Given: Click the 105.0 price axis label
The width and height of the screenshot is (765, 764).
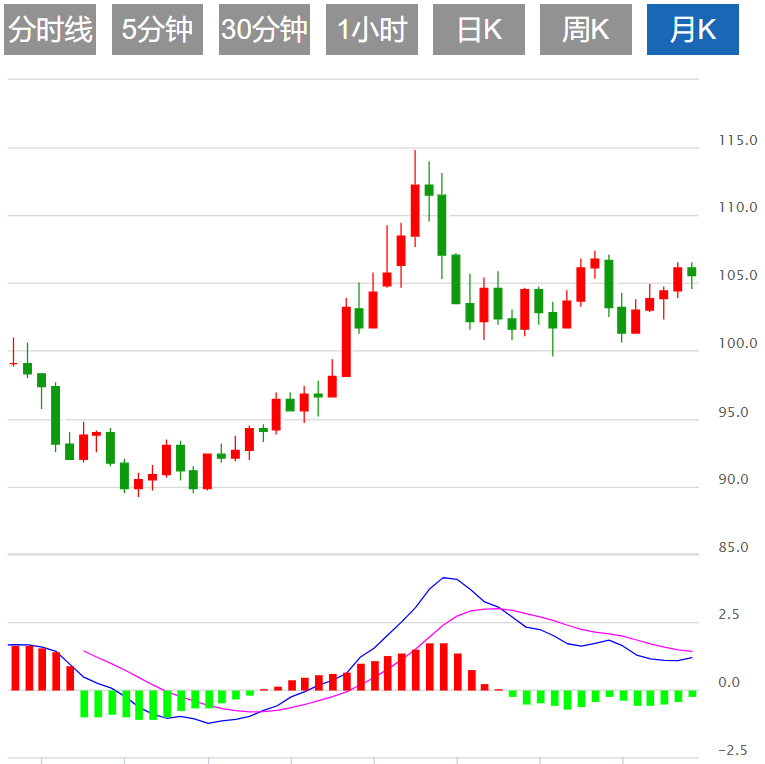Looking at the screenshot, I should click(738, 276).
